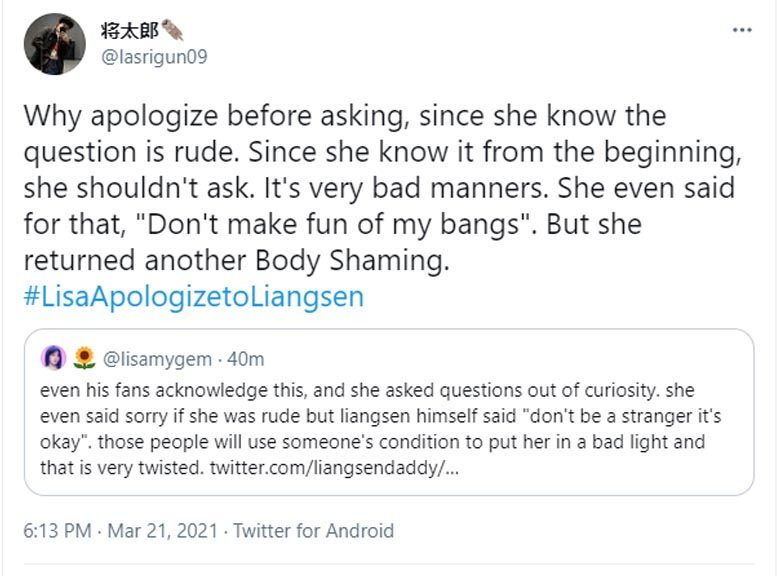The width and height of the screenshot is (777, 576).
Task: Click the feather emoji beside the display name
Action: point(174,31)
